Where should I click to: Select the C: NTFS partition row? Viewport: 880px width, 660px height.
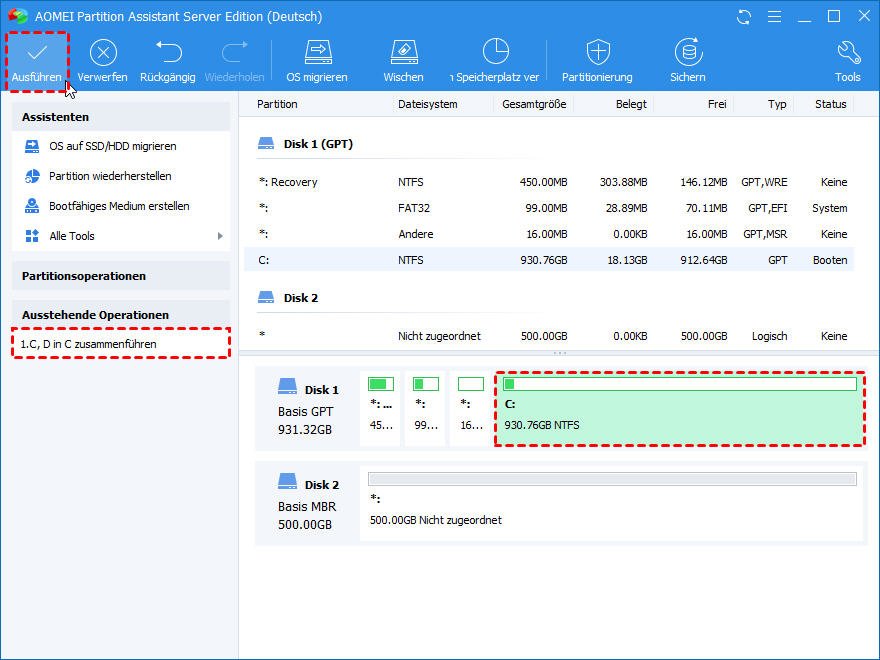550,260
